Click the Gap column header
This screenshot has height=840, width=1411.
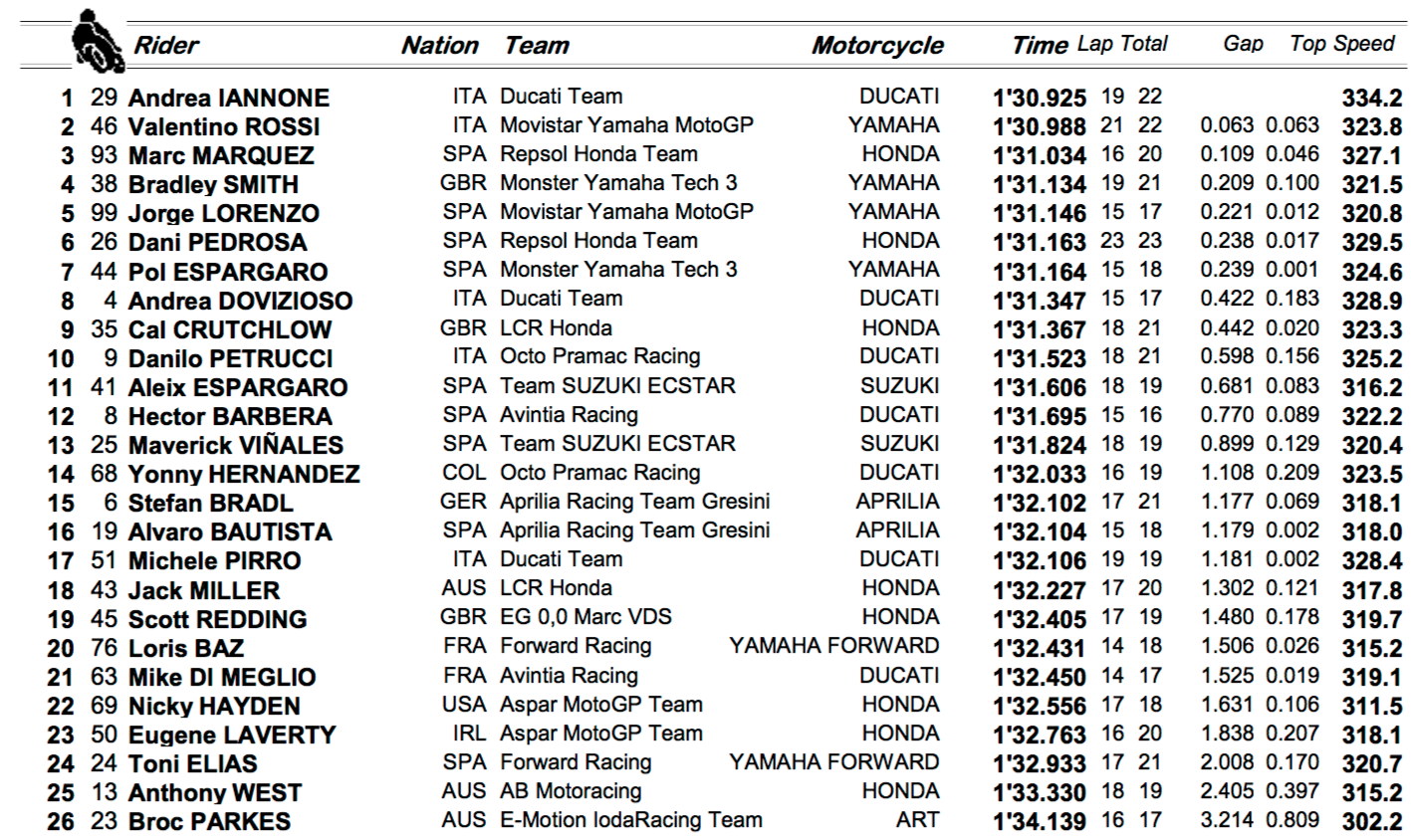1243,44
